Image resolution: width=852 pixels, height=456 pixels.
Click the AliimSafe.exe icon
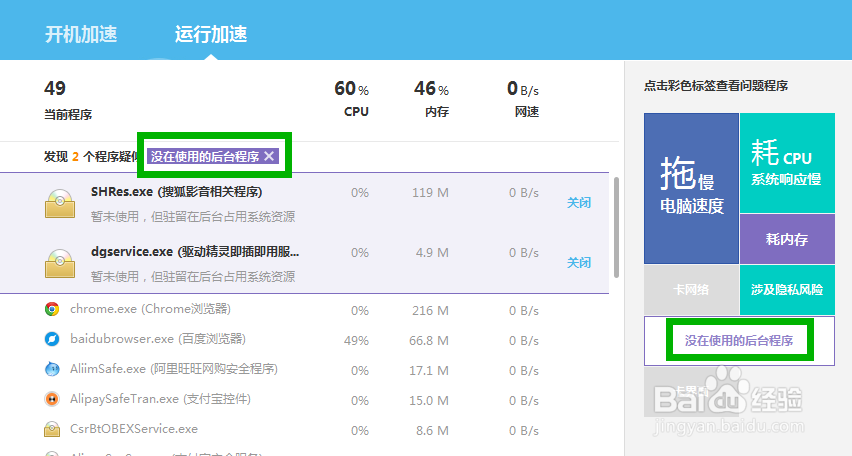pos(52,369)
